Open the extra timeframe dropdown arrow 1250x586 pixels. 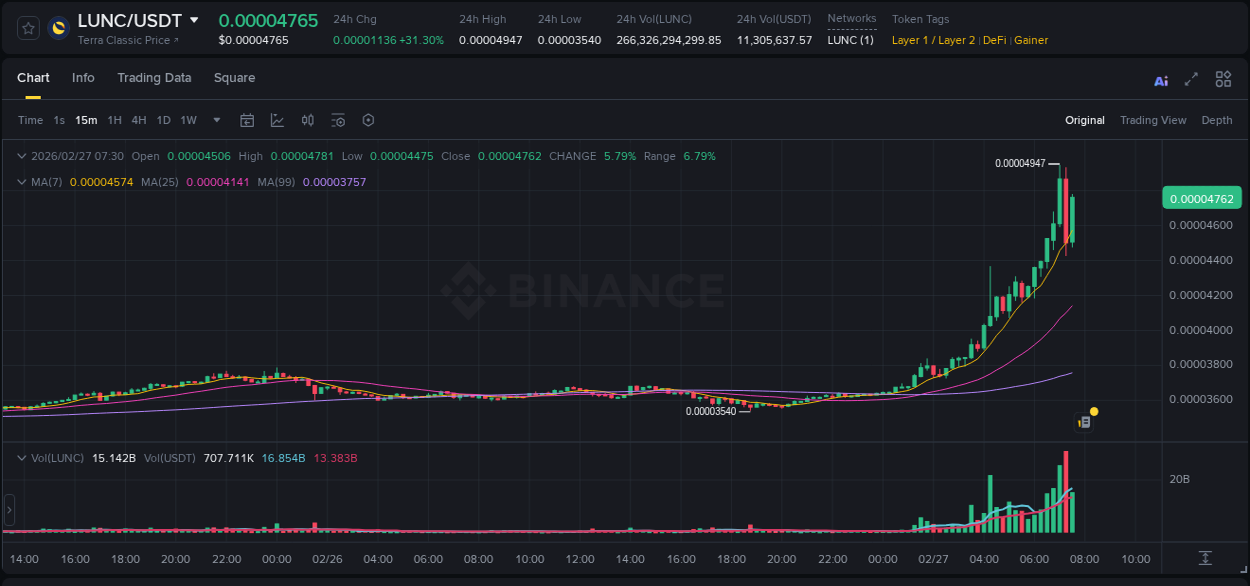216,120
